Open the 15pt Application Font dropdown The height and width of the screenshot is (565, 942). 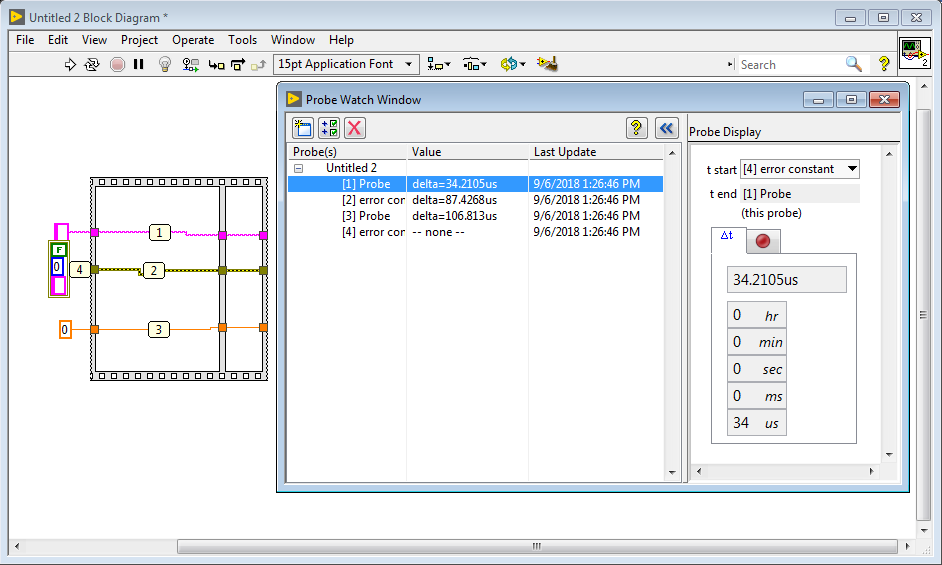[346, 64]
